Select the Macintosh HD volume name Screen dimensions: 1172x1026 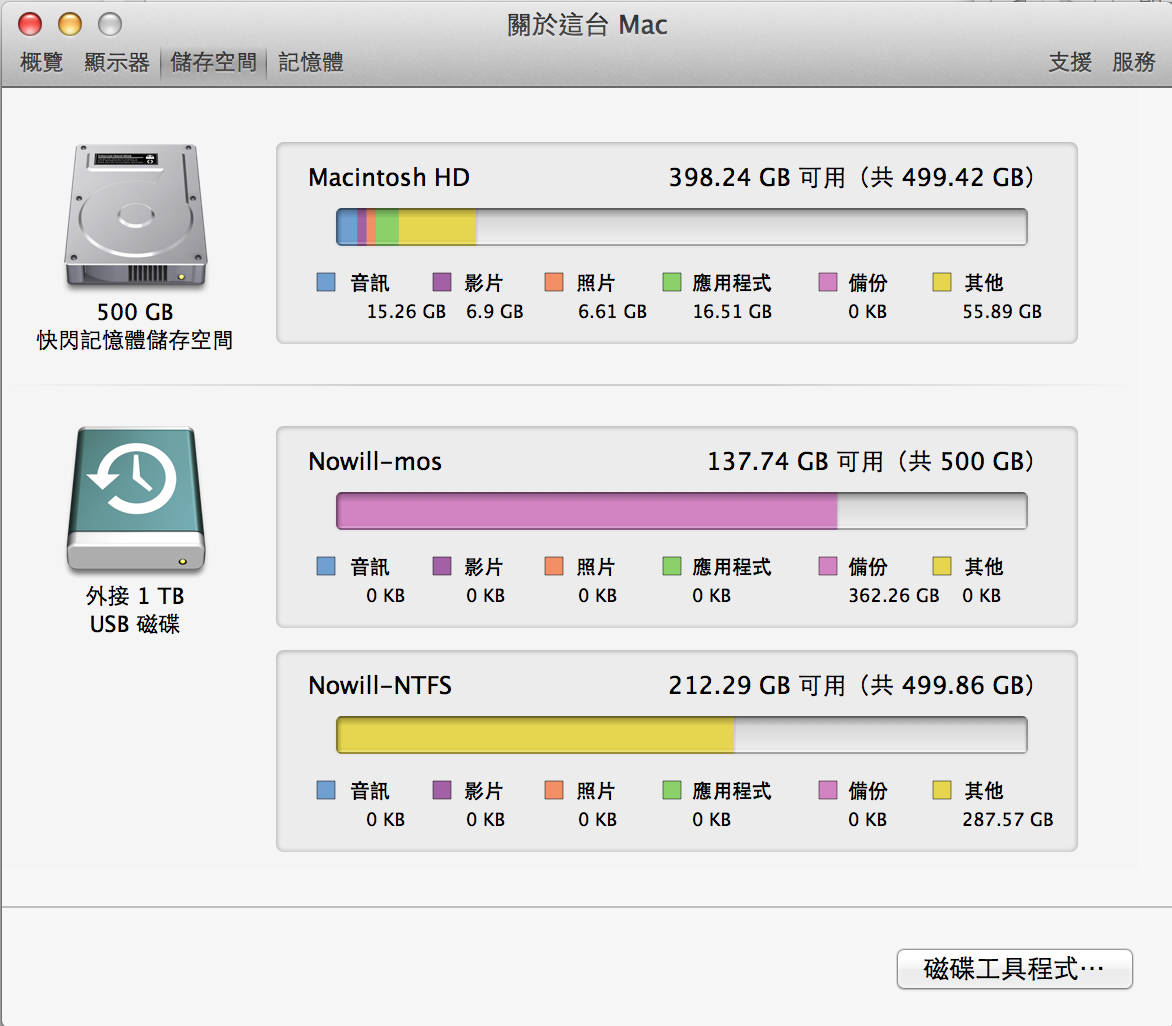[389, 178]
